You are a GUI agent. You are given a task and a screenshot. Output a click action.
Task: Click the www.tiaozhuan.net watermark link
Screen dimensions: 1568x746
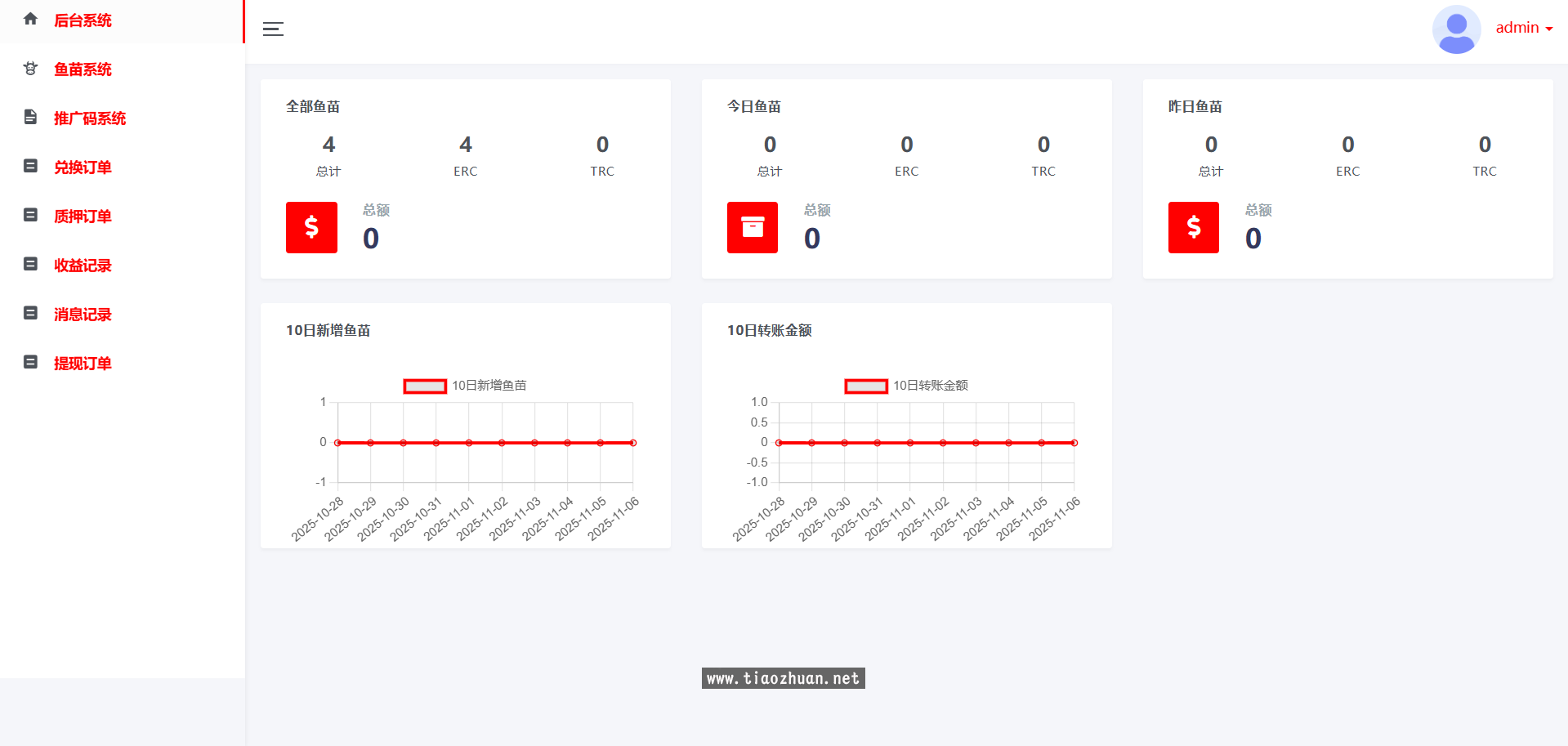[783, 678]
